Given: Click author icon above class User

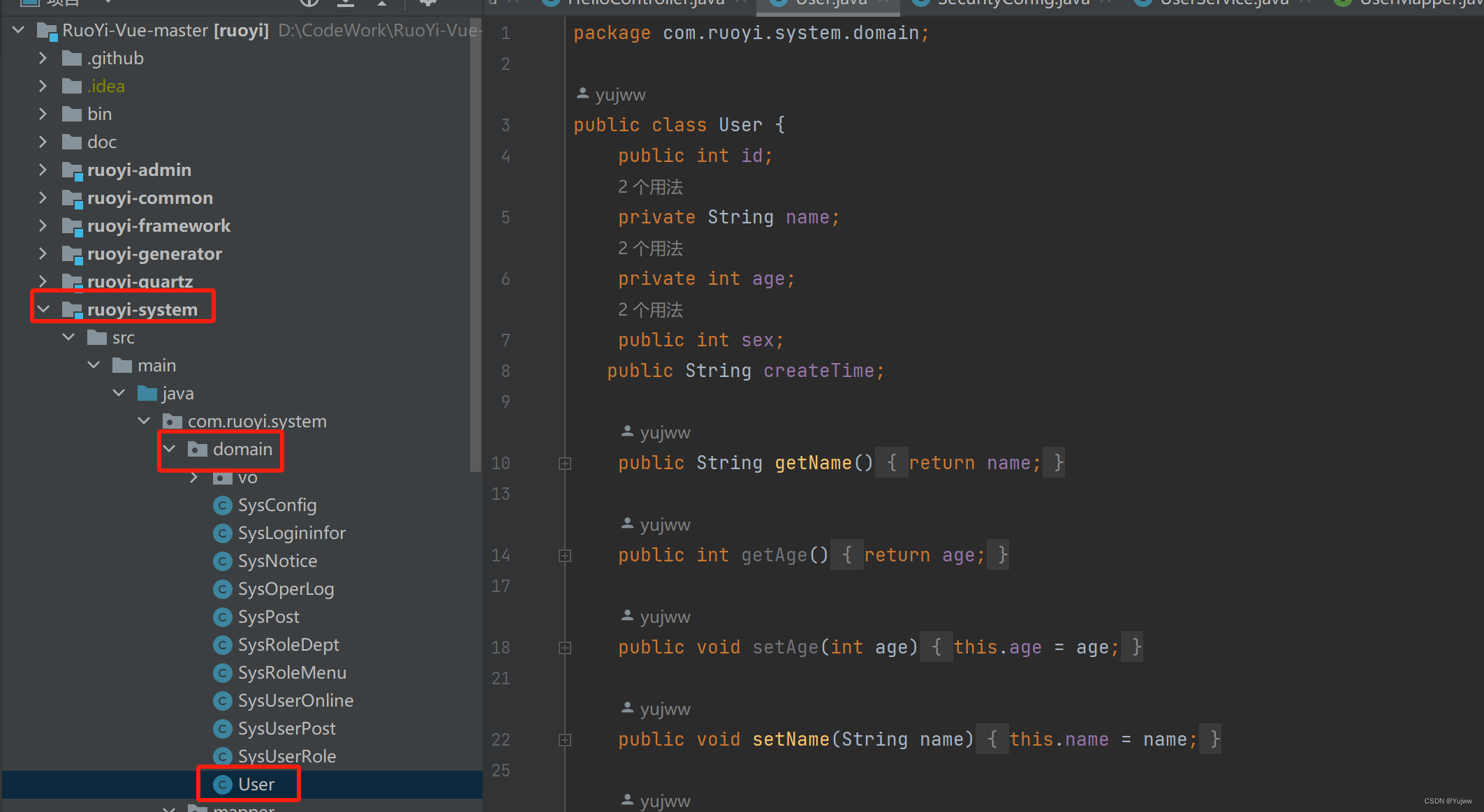Looking at the screenshot, I should [x=582, y=94].
